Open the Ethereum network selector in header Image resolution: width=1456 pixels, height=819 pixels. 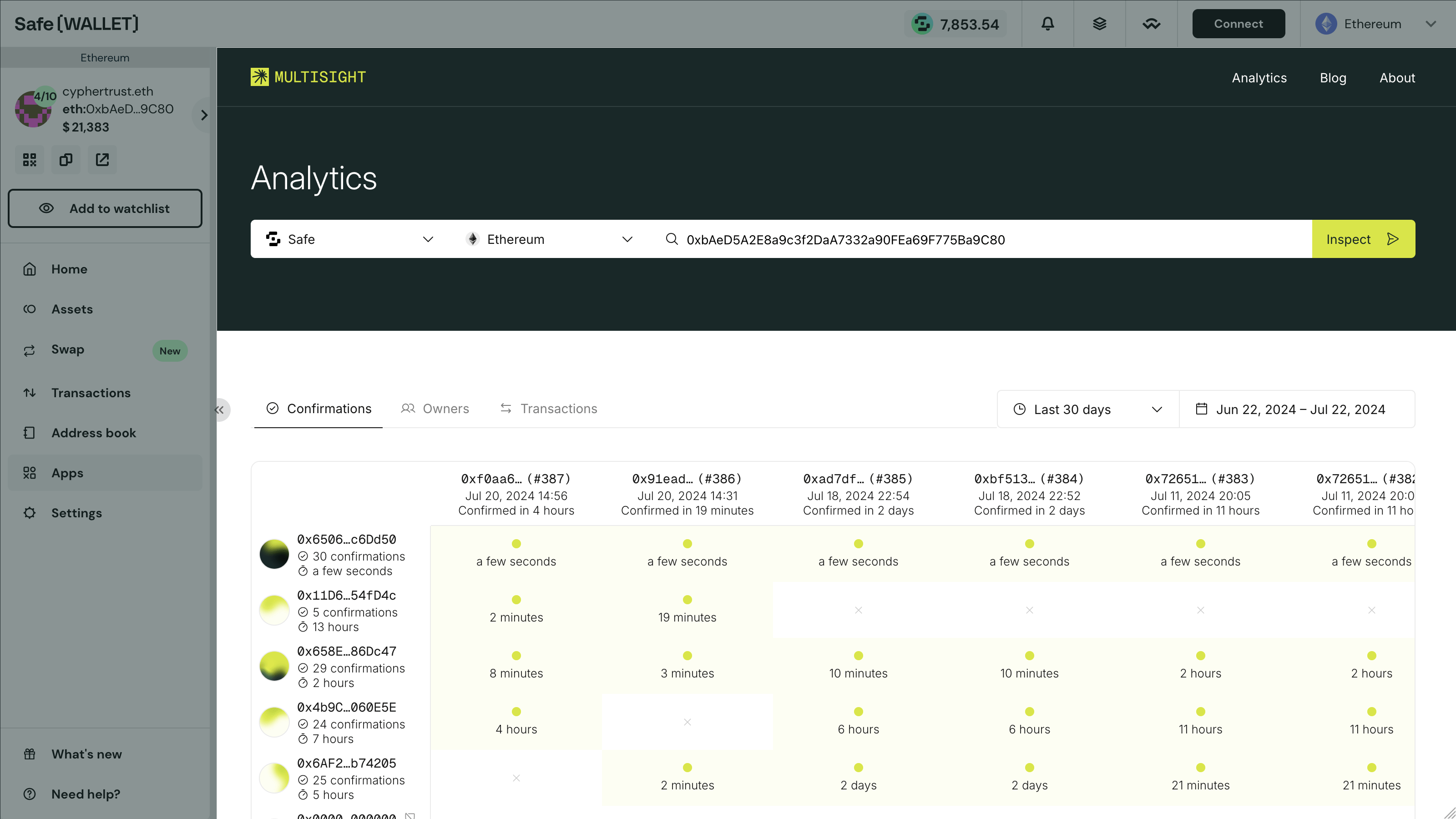pyautogui.click(x=1377, y=24)
